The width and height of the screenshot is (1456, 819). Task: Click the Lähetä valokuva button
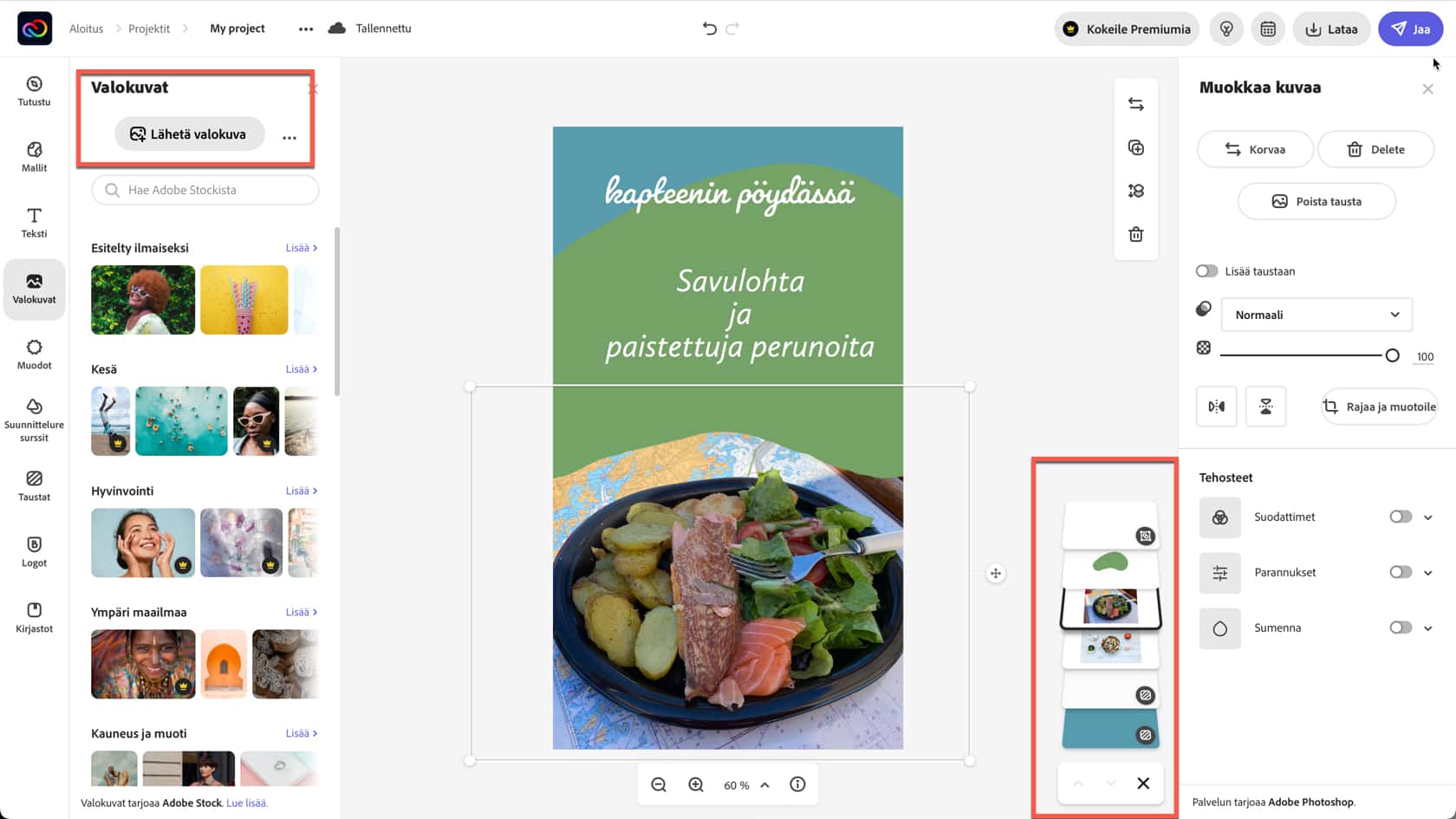point(189,134)
